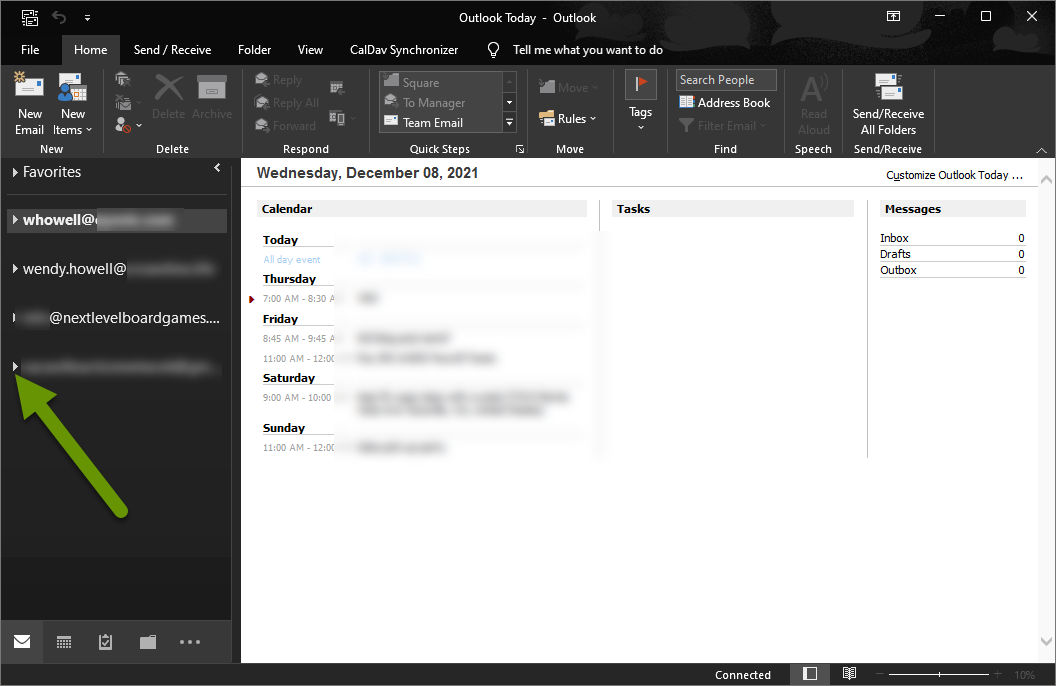Image resolution: width=1056 pixels, height=686 pixels.
Task: Open the File menu
Action: (30, 50)
